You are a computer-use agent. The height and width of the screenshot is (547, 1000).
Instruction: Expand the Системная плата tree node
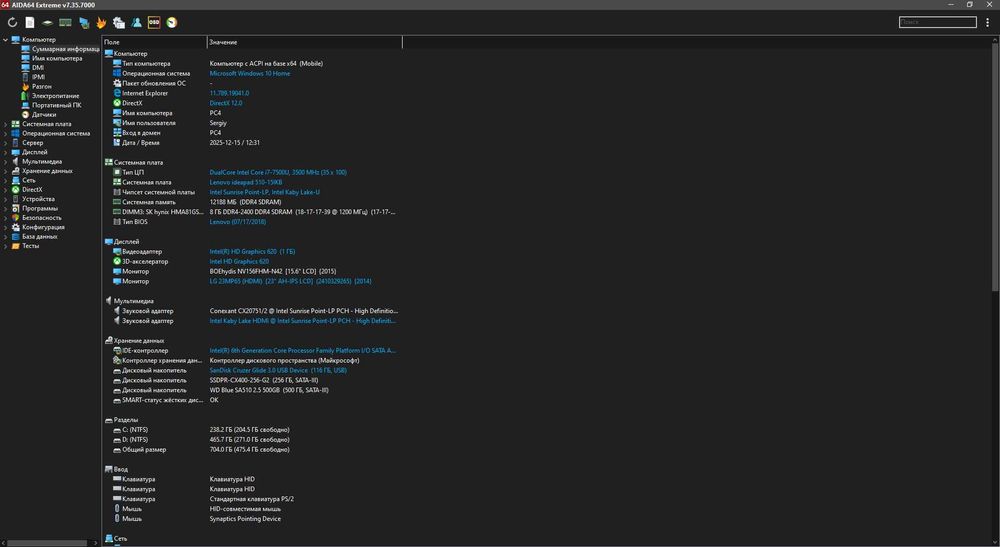tap(6, 124)
